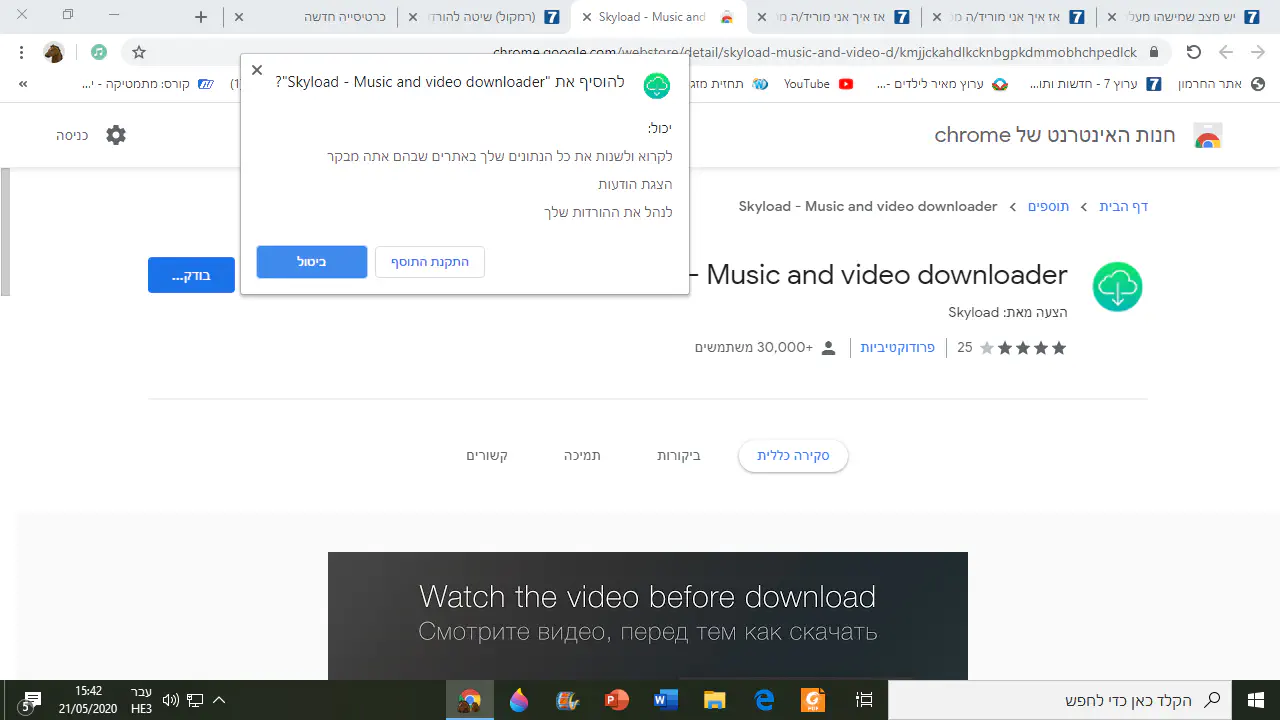
Task: Switch to the Reviews (ביקורות) tab
Action: click(x=678, y=456)
